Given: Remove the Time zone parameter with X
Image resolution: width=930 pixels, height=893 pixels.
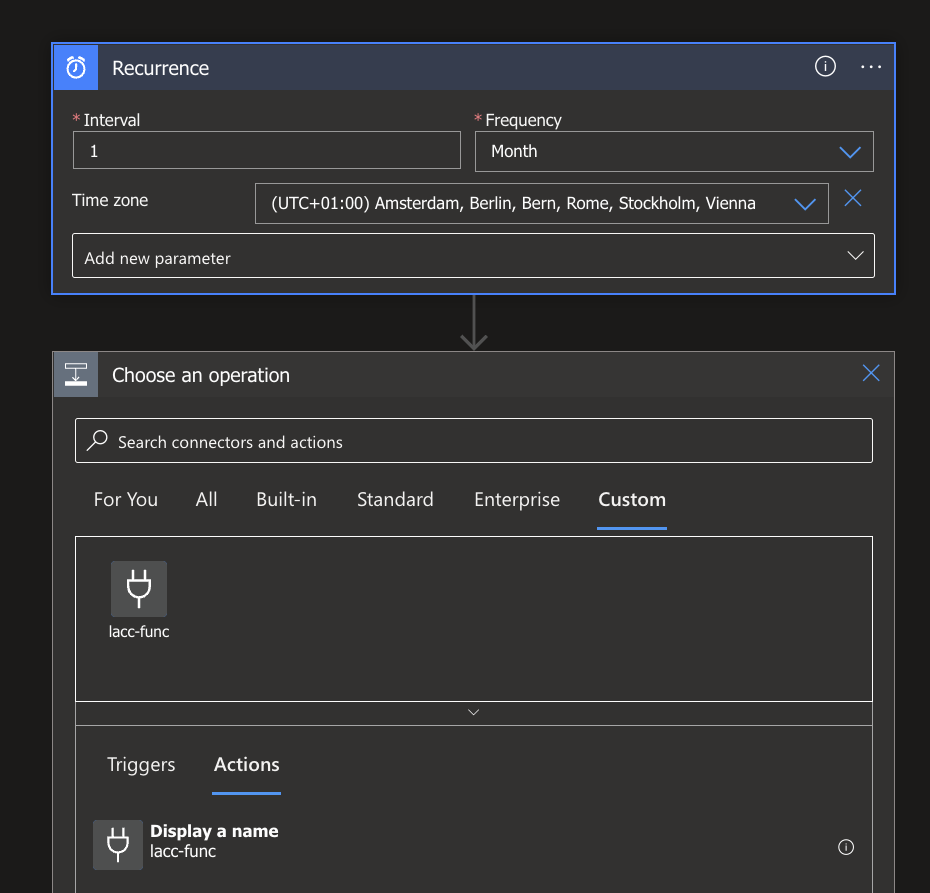Looking at the screenshot, I should click(x=853, y=198).
